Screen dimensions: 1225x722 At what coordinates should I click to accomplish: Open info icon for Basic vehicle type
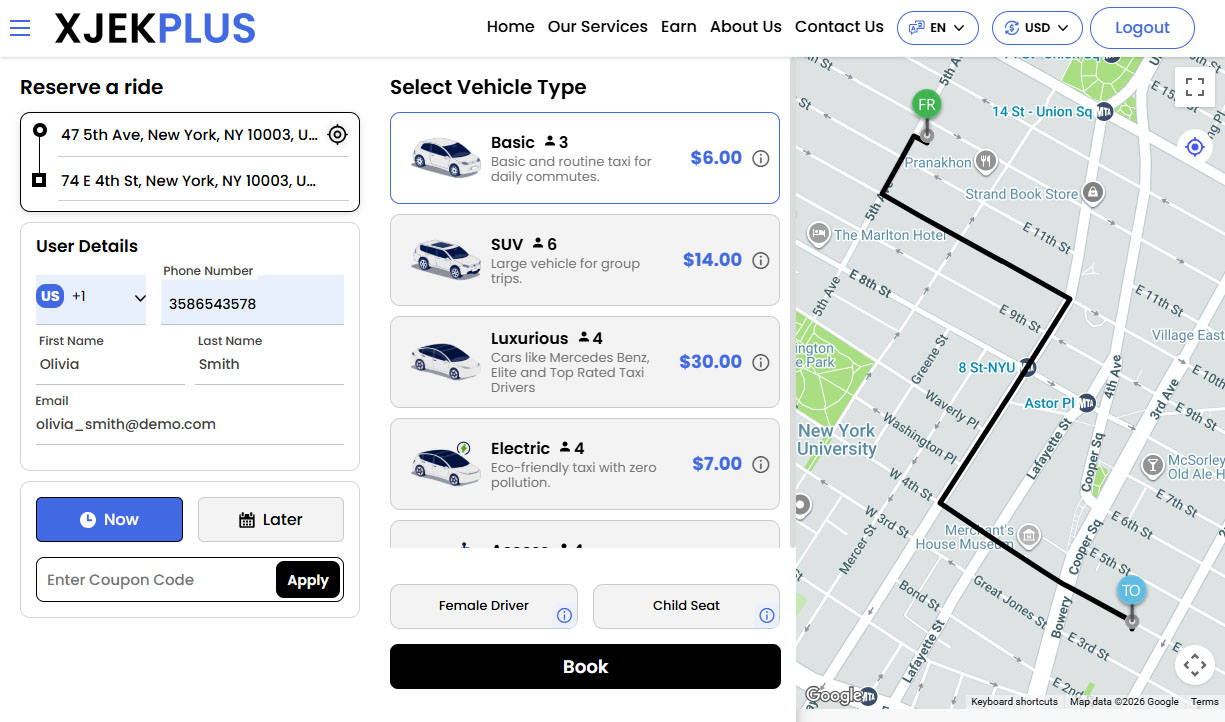pos(761,157)
